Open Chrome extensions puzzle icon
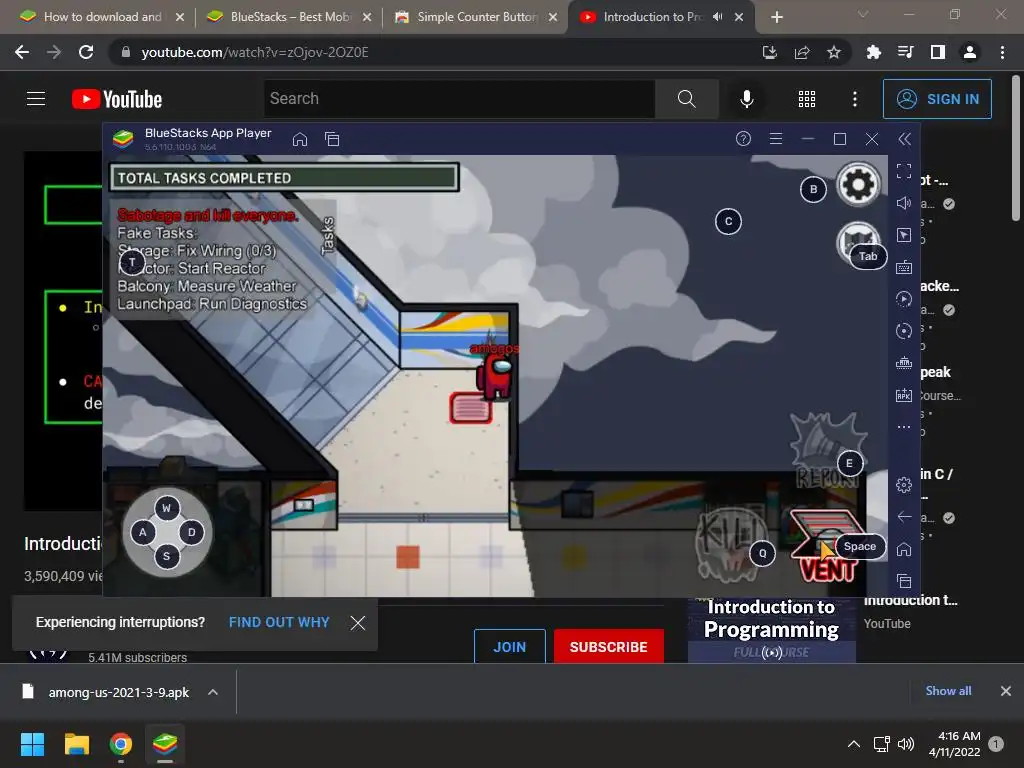The width and height of the screenshot is (1024, 768). coord(873,52)
